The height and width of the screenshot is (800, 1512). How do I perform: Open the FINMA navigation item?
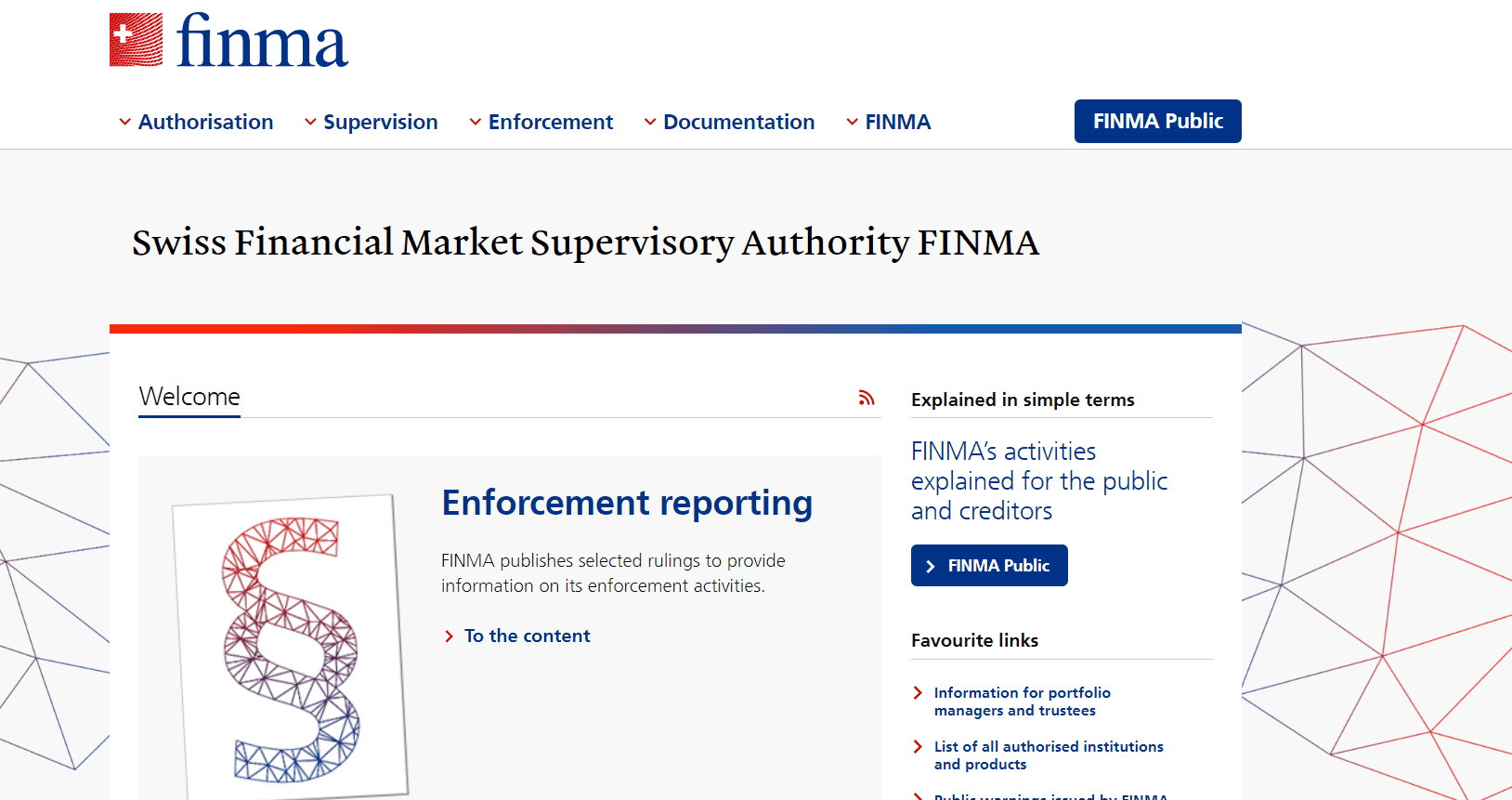pyautogui.click(x=898, y=122)
